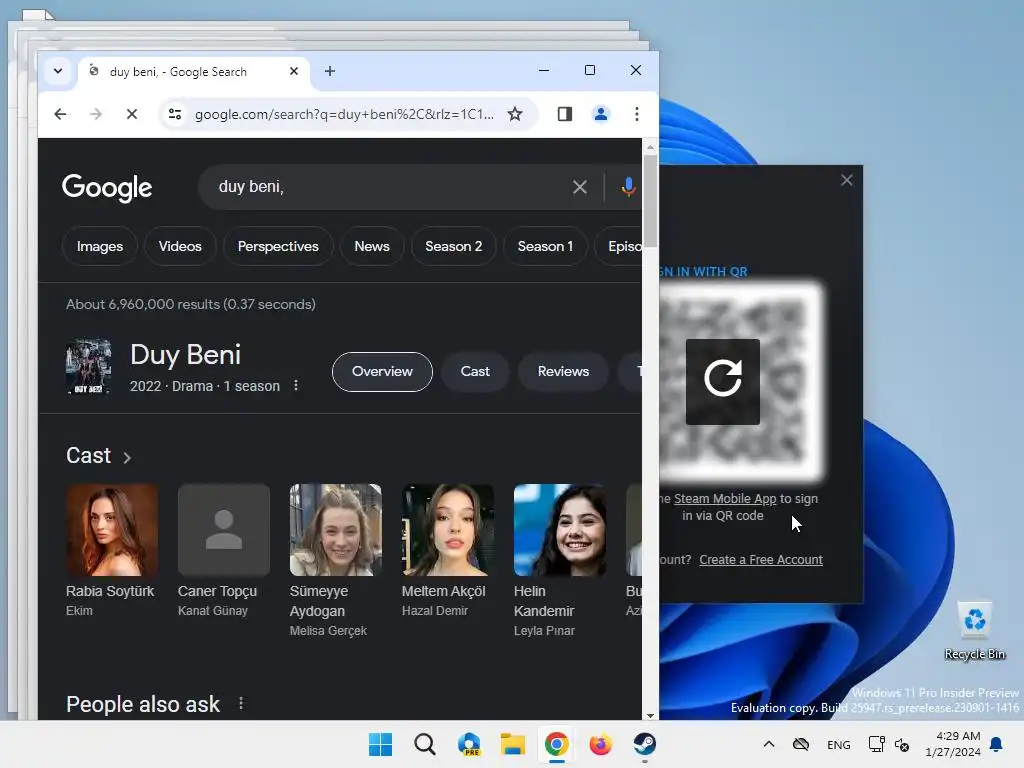1024x768 pixels.
Task: Switch to Chrome in the taskbar
Action: [x=556, y=744]
